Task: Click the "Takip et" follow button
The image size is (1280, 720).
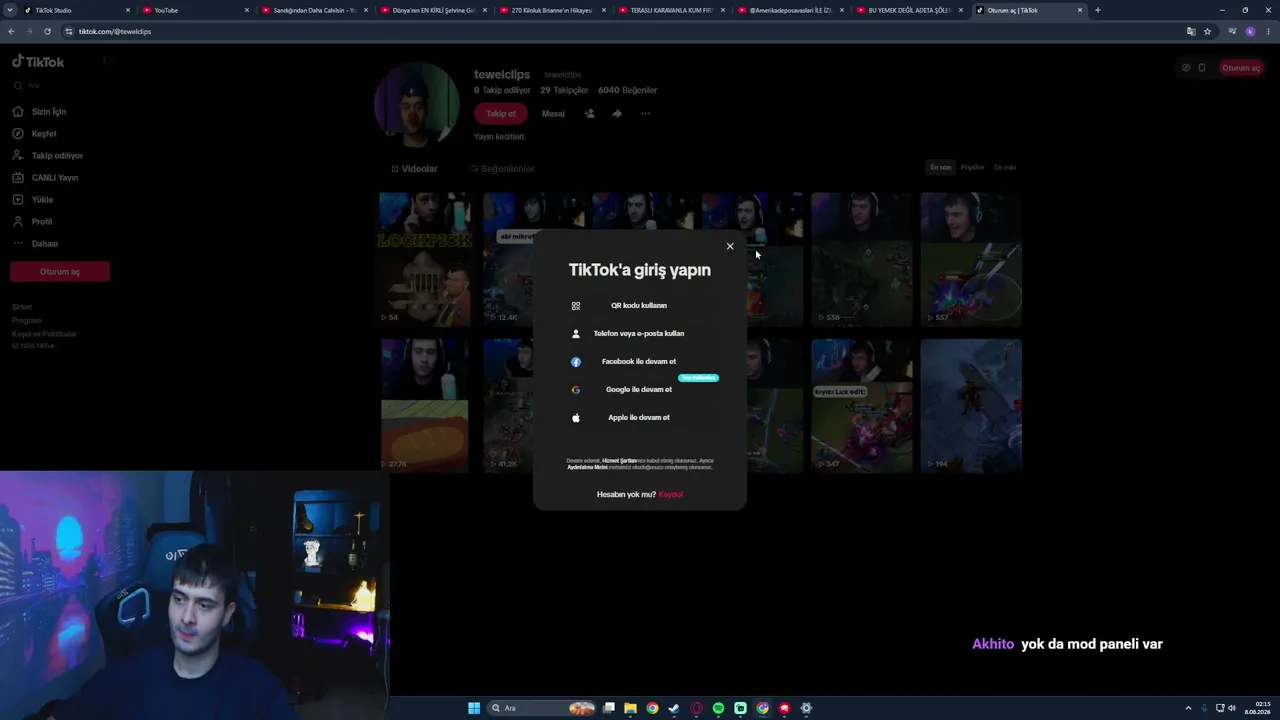Action: pyautogui.click(x=501, y=114)
